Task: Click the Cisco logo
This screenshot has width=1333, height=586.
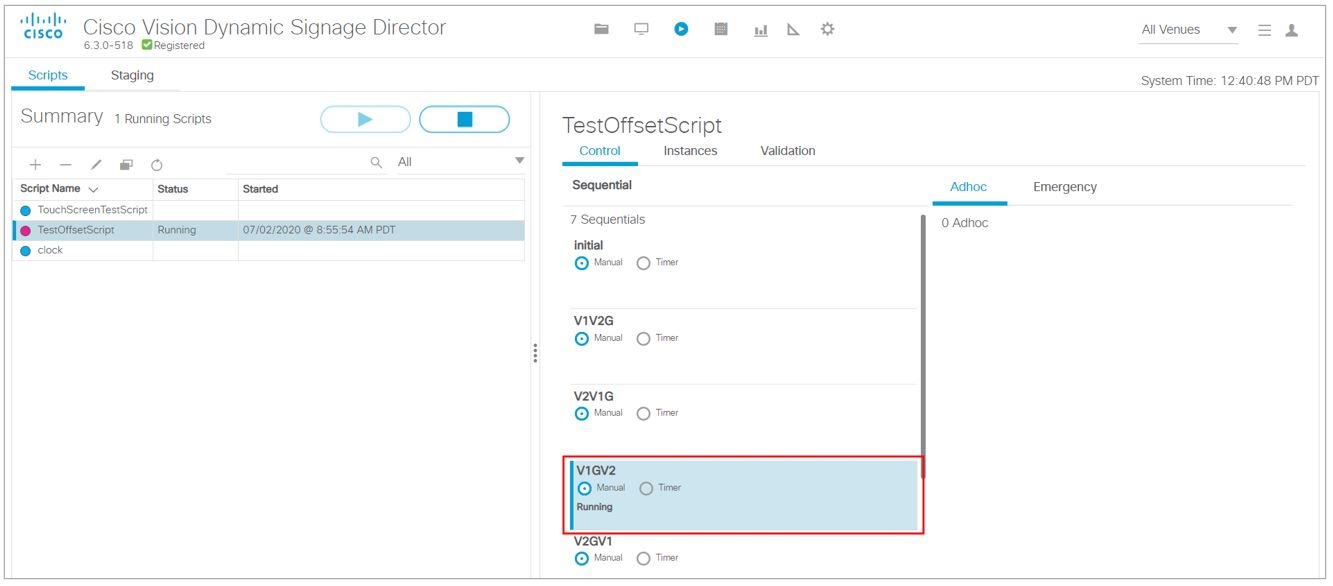Action: pos(44,27)
